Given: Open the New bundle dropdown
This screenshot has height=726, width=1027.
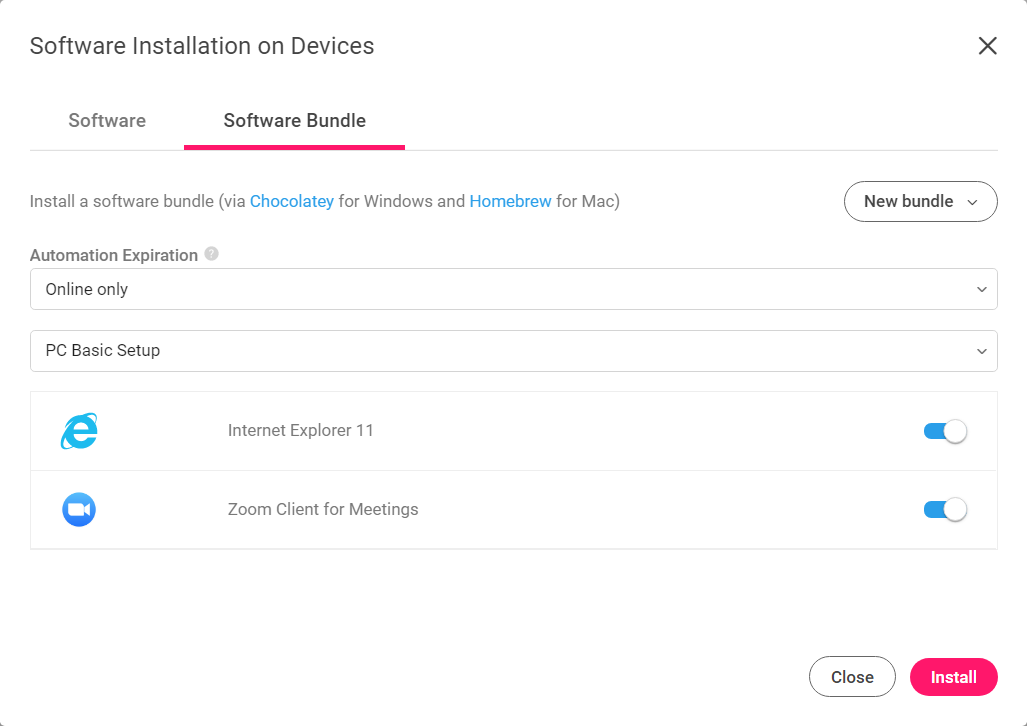Looking at the screenshot, I should click(x=920, y=201).
